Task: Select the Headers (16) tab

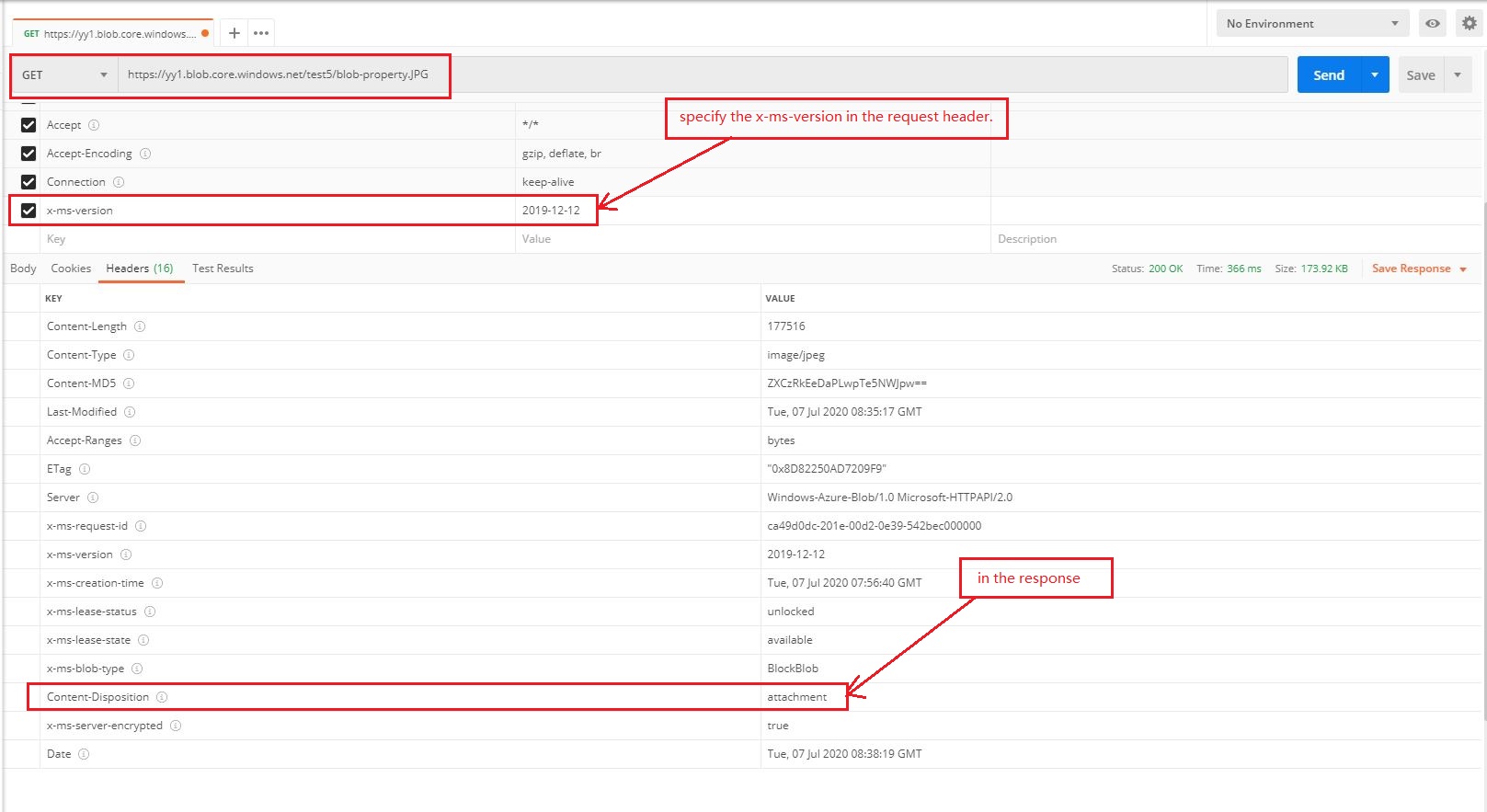Action: (140, 269)
